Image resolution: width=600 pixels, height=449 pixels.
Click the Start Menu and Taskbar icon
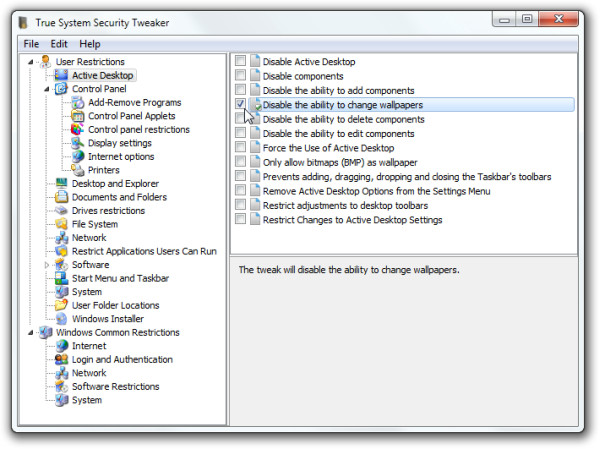pyautogui.click(x=61, y=278)
